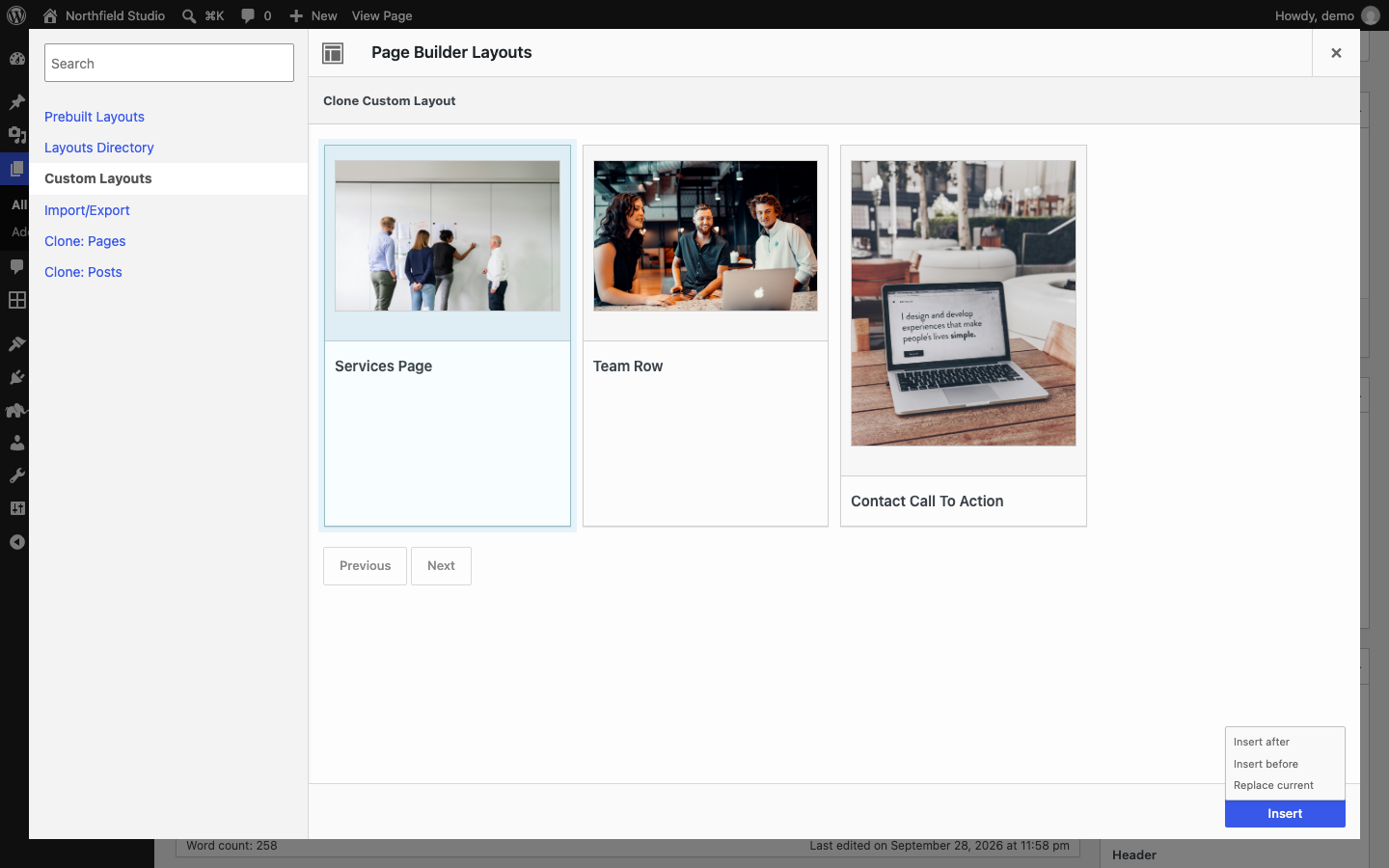Click View Page in admin bar

point(382,15)
